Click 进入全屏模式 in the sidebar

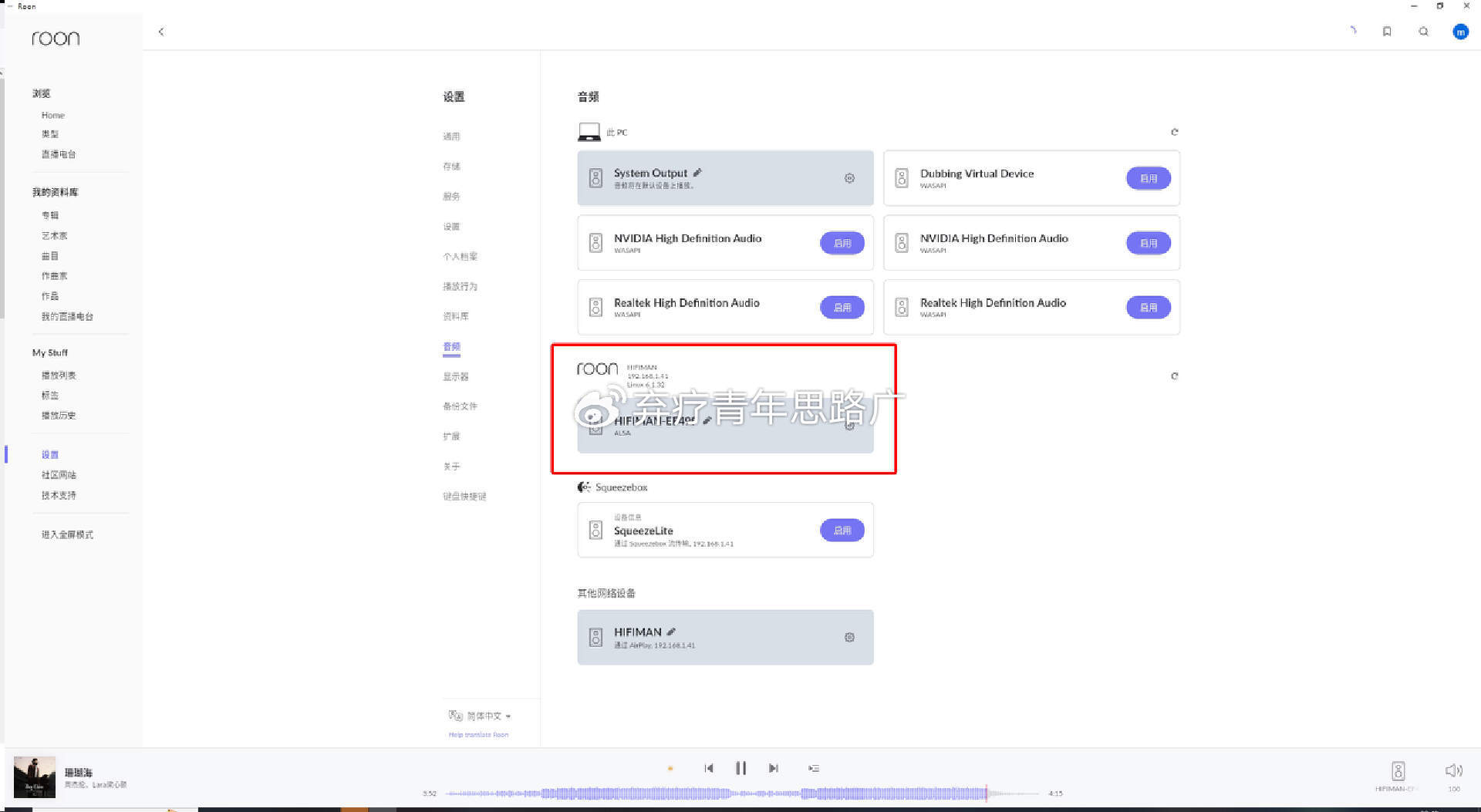[x=67, y=535]
